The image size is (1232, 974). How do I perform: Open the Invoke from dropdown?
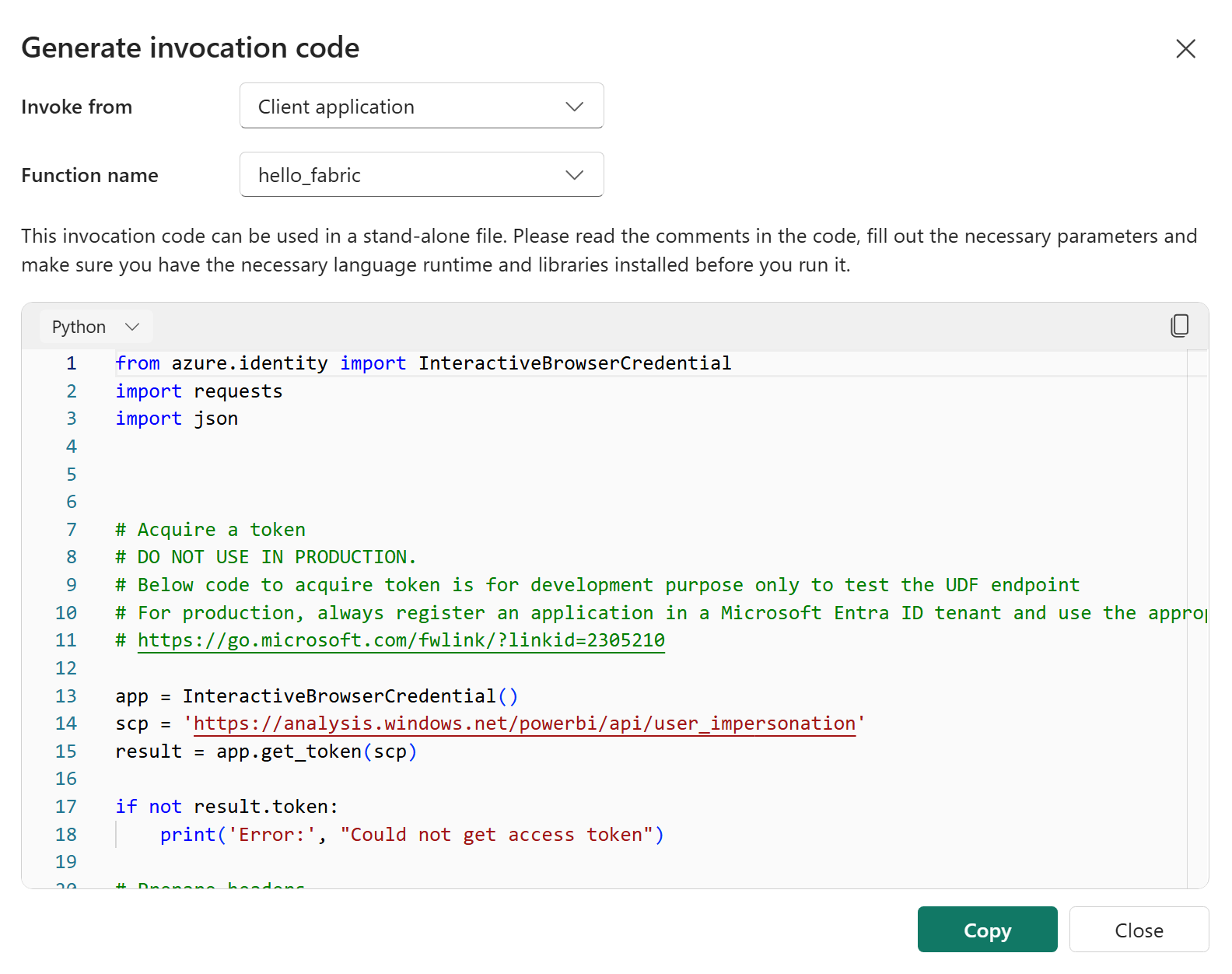[x=422, y=106]
